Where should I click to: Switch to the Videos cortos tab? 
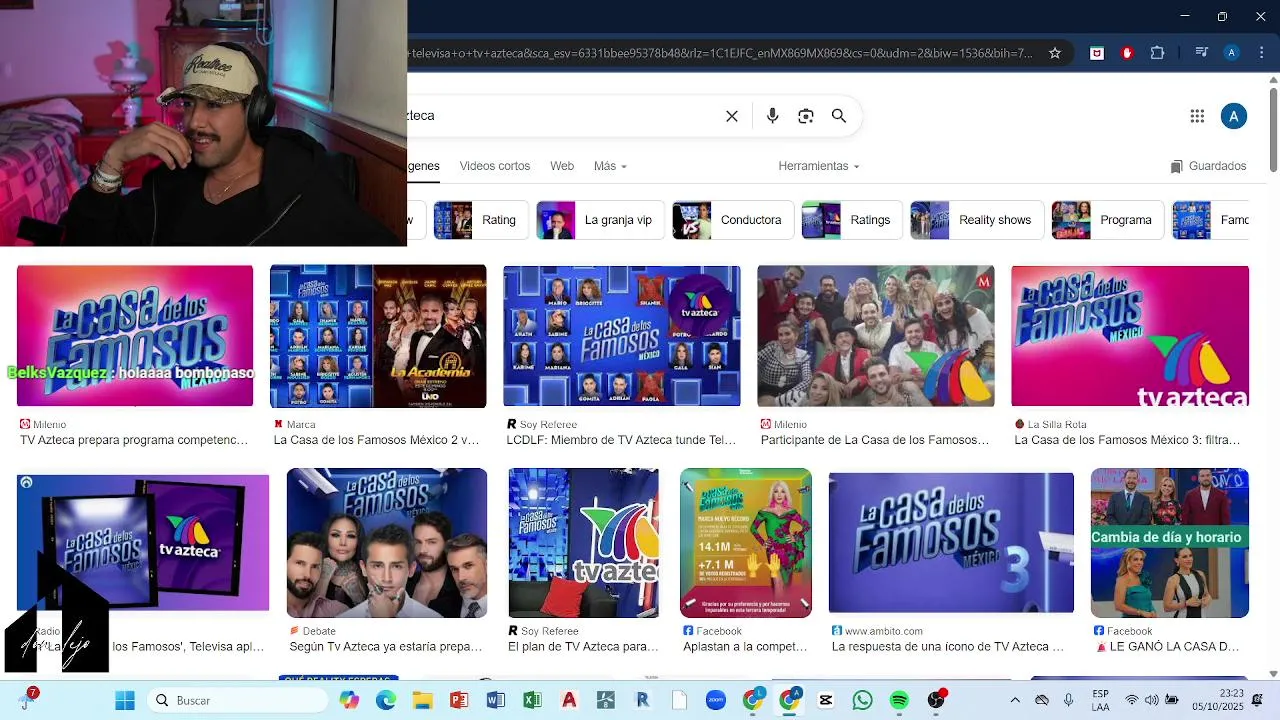point(495,166)
